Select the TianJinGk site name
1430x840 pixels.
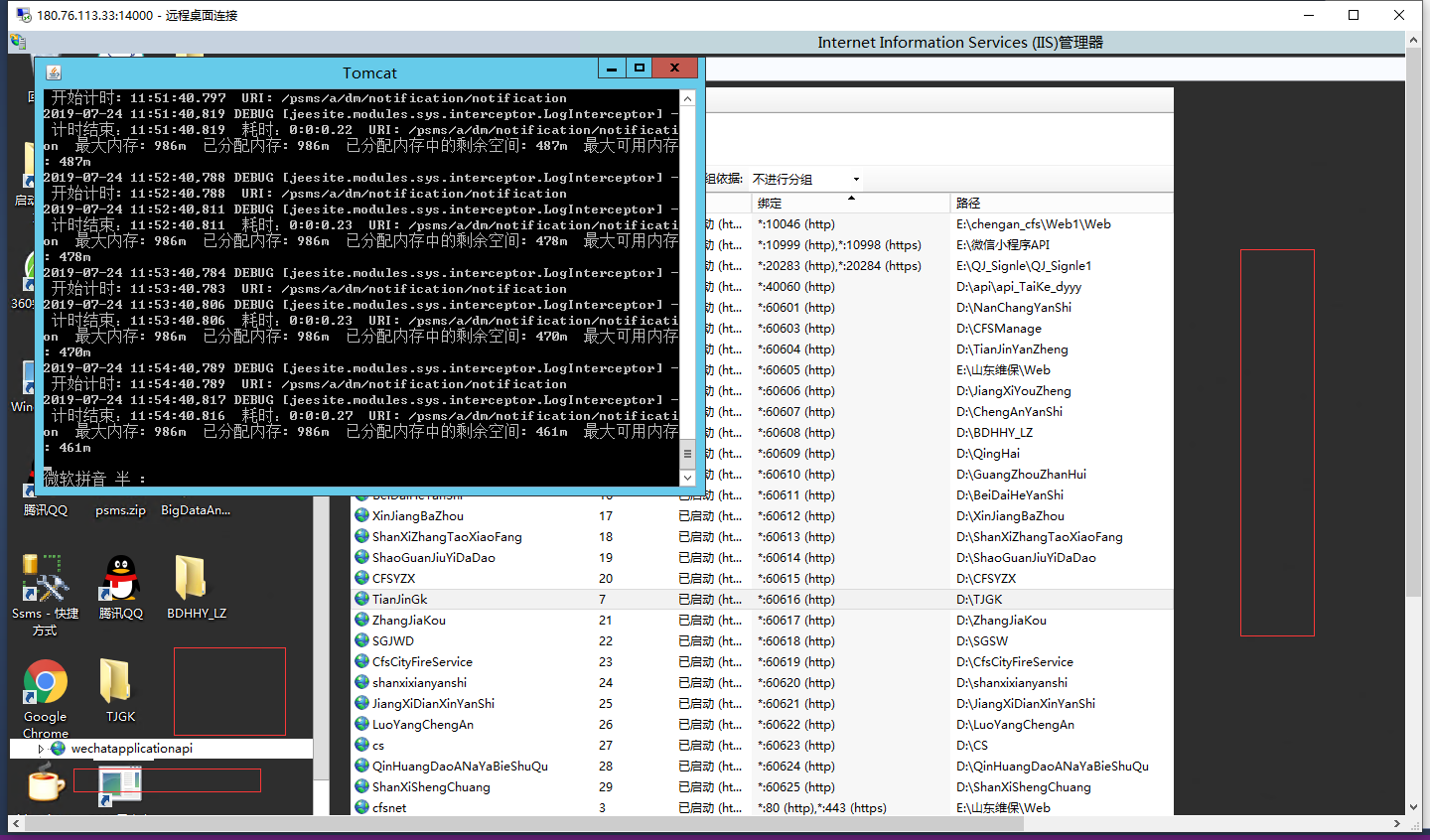click(x=400, y=599)
